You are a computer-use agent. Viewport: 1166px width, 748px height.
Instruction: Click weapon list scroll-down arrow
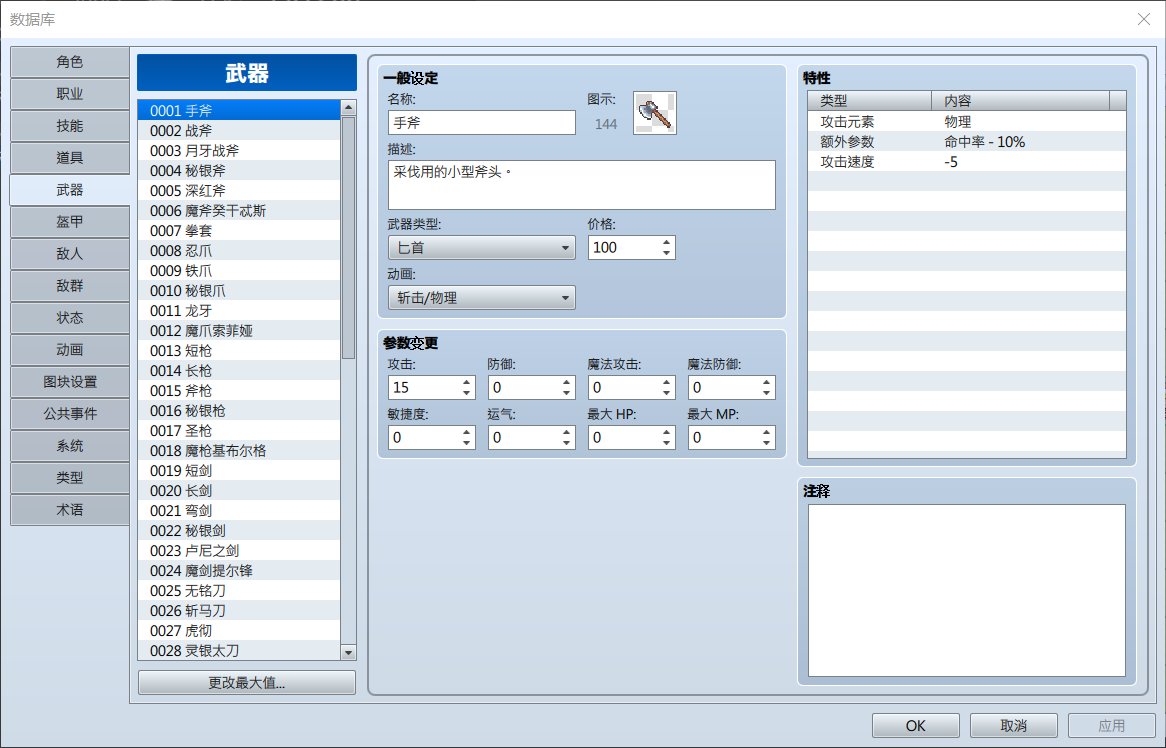pyautogui.click(x=348, y=652)
